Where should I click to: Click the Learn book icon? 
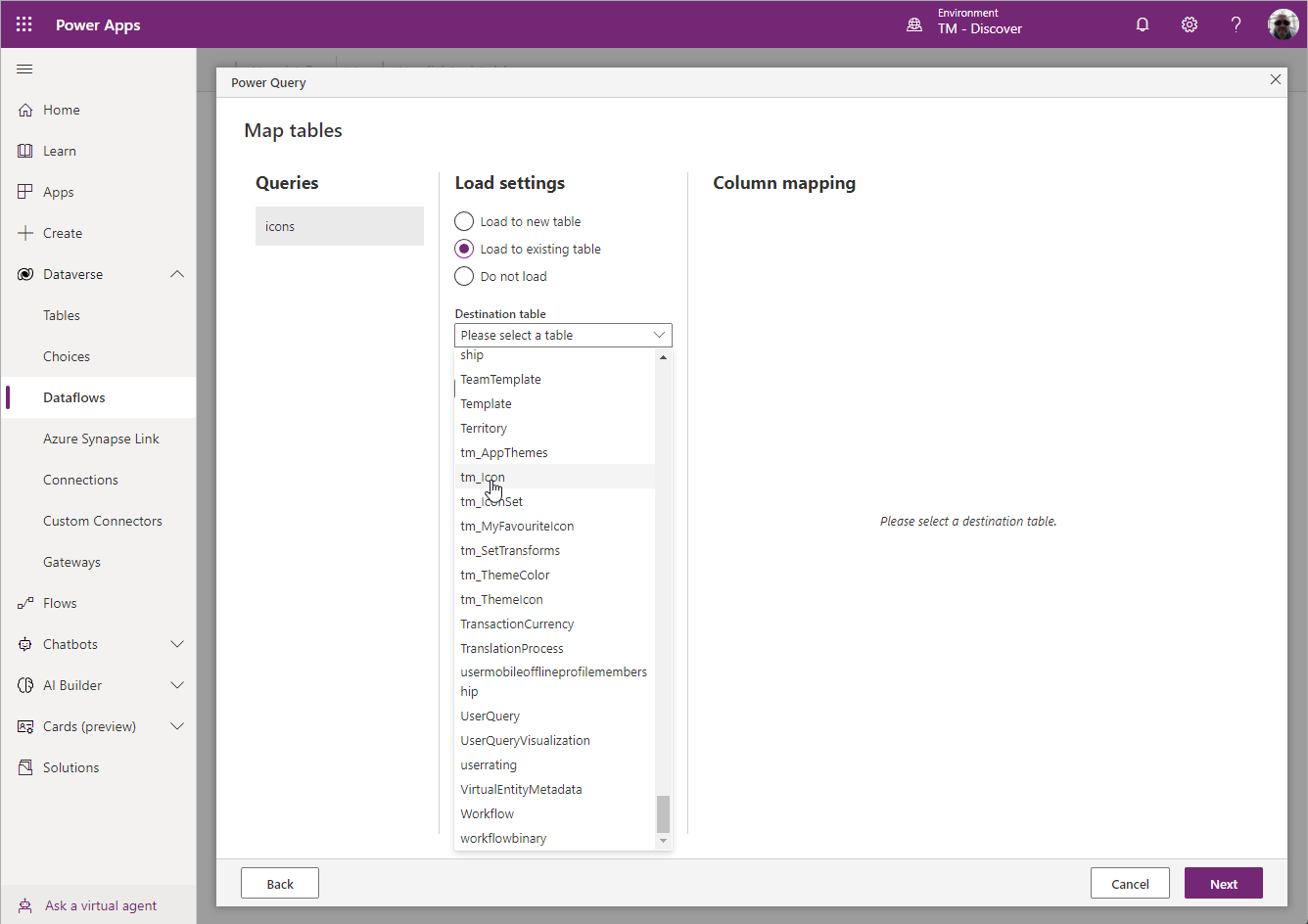25,151
